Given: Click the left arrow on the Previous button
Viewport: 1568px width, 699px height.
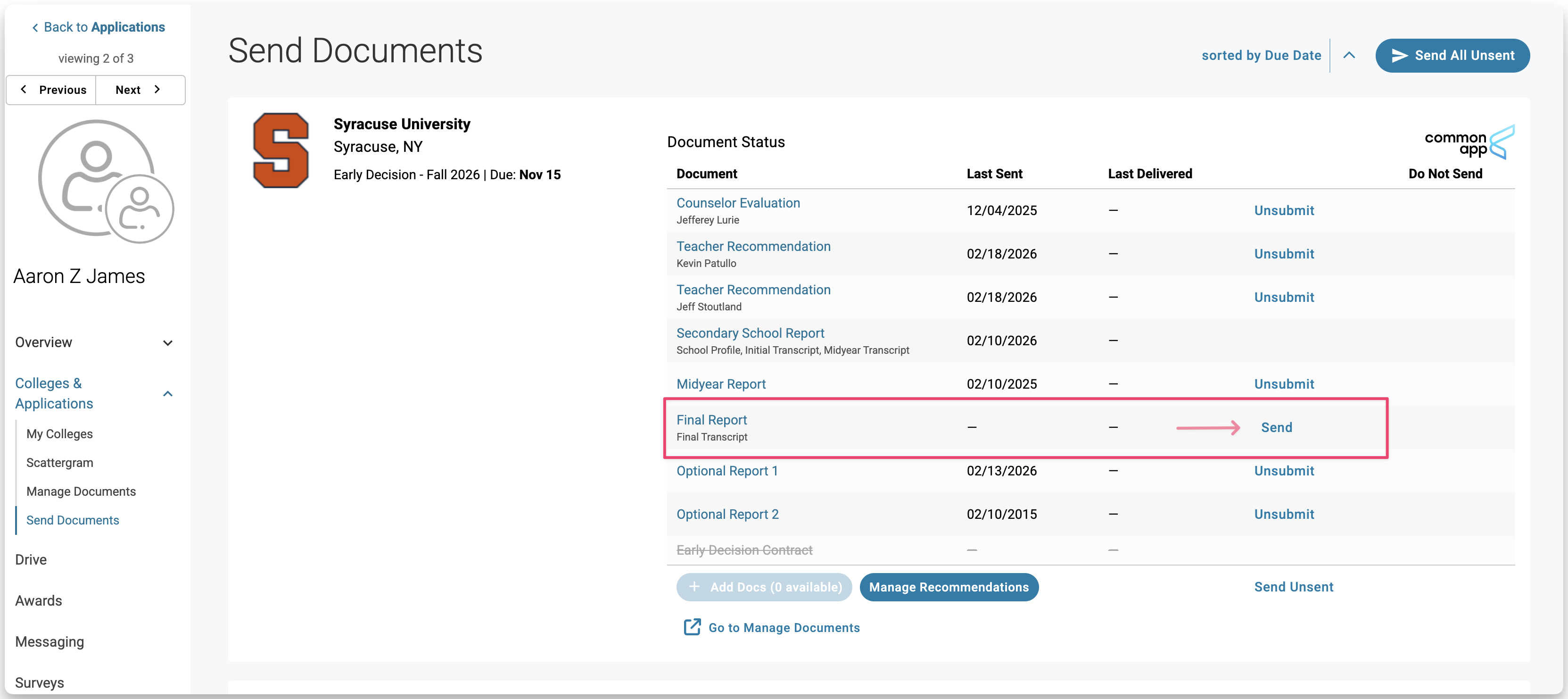Looking at the screenshot, I should [x=24, y=90].
